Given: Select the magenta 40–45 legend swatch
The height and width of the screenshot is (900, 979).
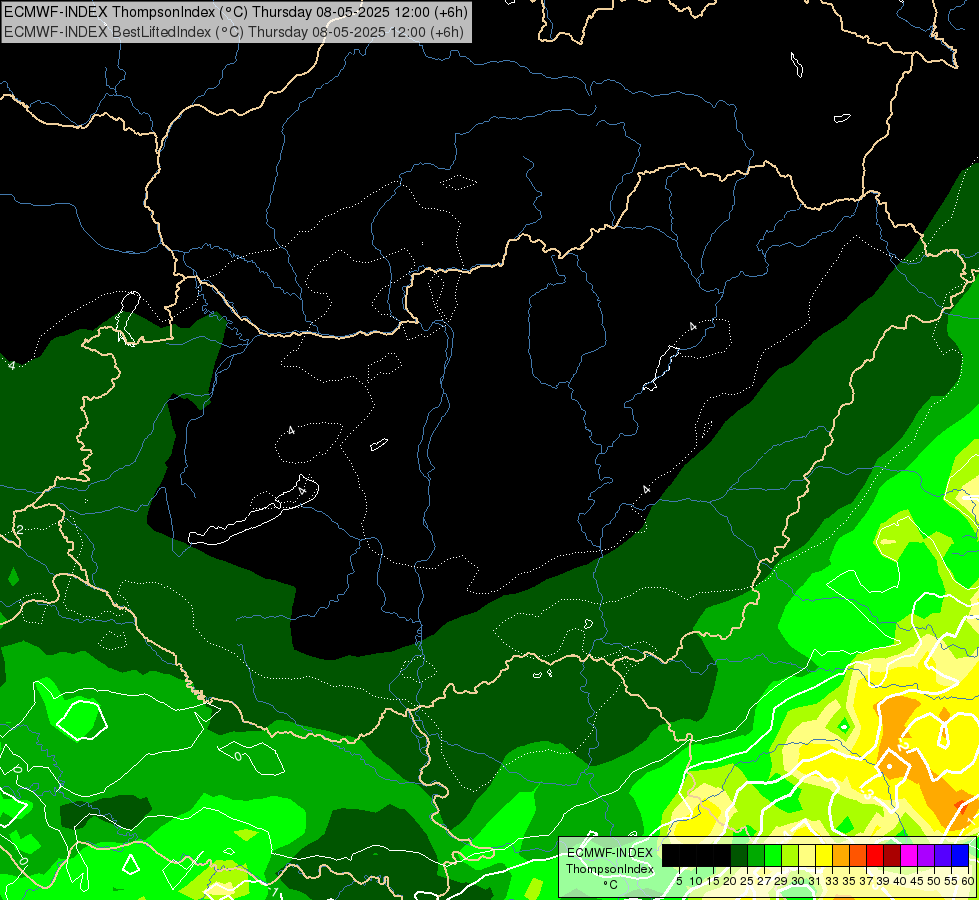Looking at the screenshot, I should (909, 855).
